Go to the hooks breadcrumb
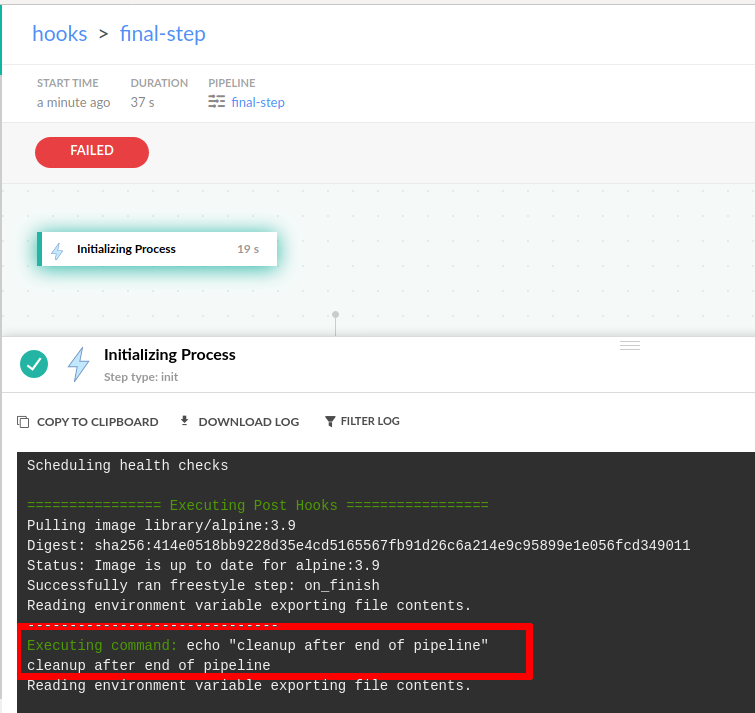 (59, 34)
